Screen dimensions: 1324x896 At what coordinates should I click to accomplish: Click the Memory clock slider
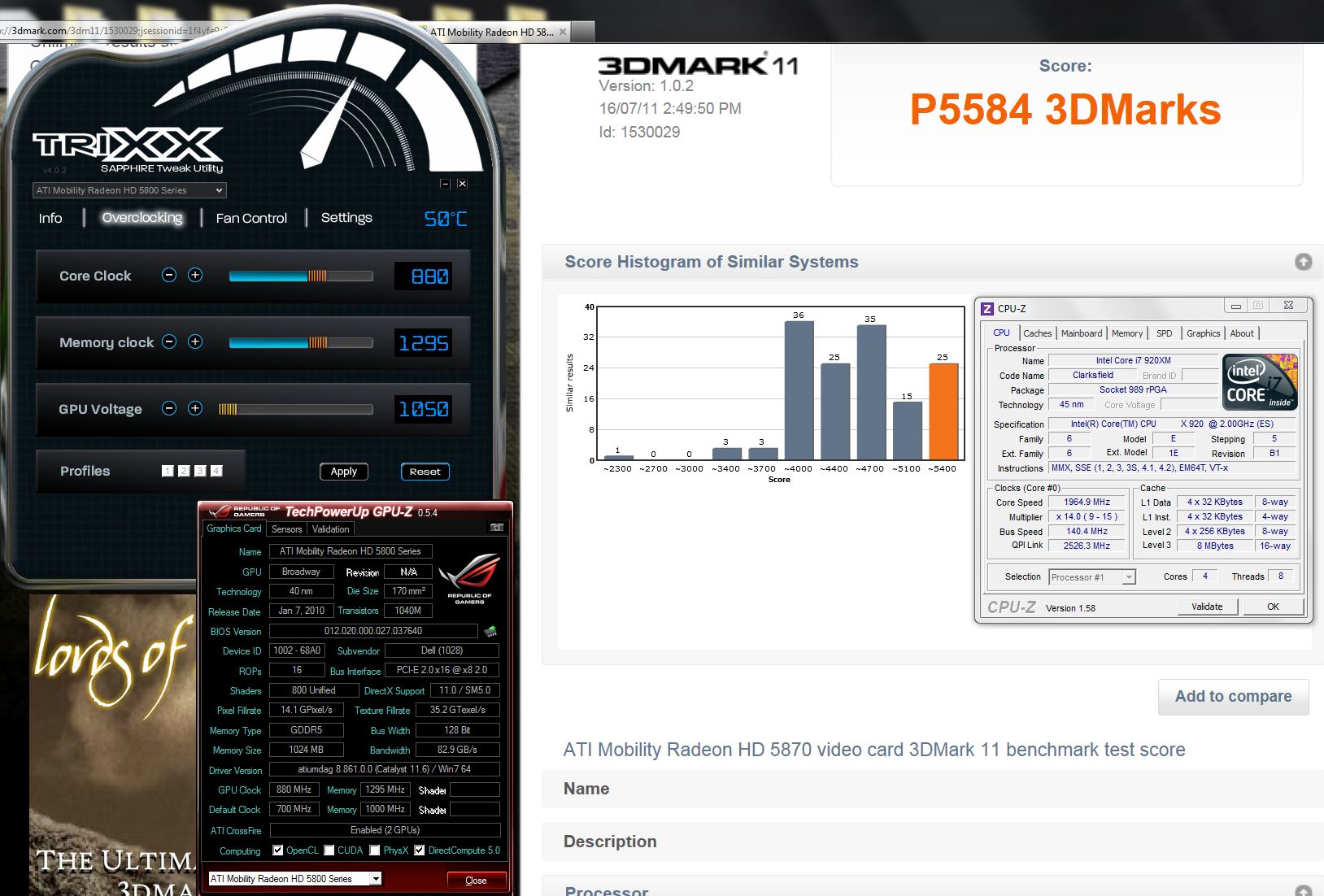point(301,343)
